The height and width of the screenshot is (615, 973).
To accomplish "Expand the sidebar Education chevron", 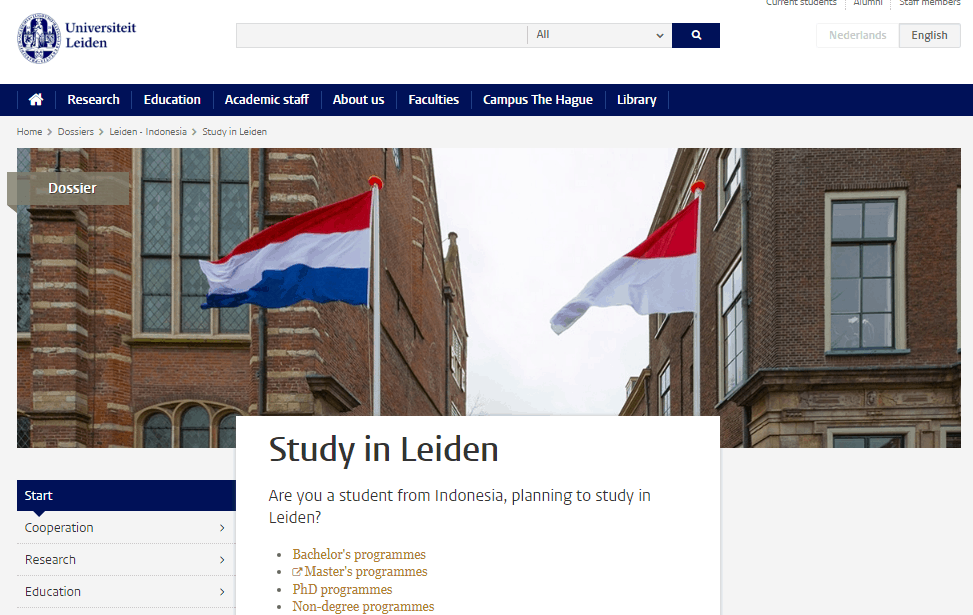I will pyautogui.click(x=222, y=592).
